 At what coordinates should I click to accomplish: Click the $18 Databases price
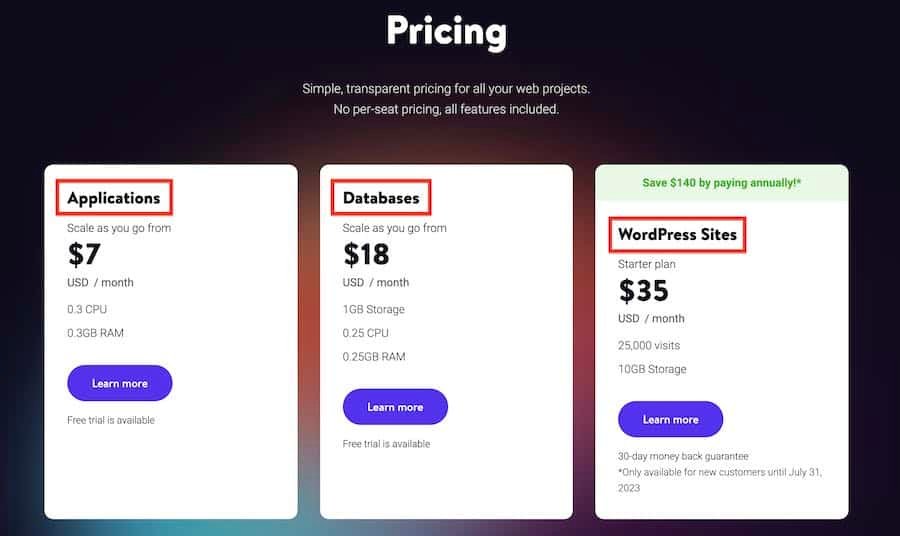click(x=366, y=254)
